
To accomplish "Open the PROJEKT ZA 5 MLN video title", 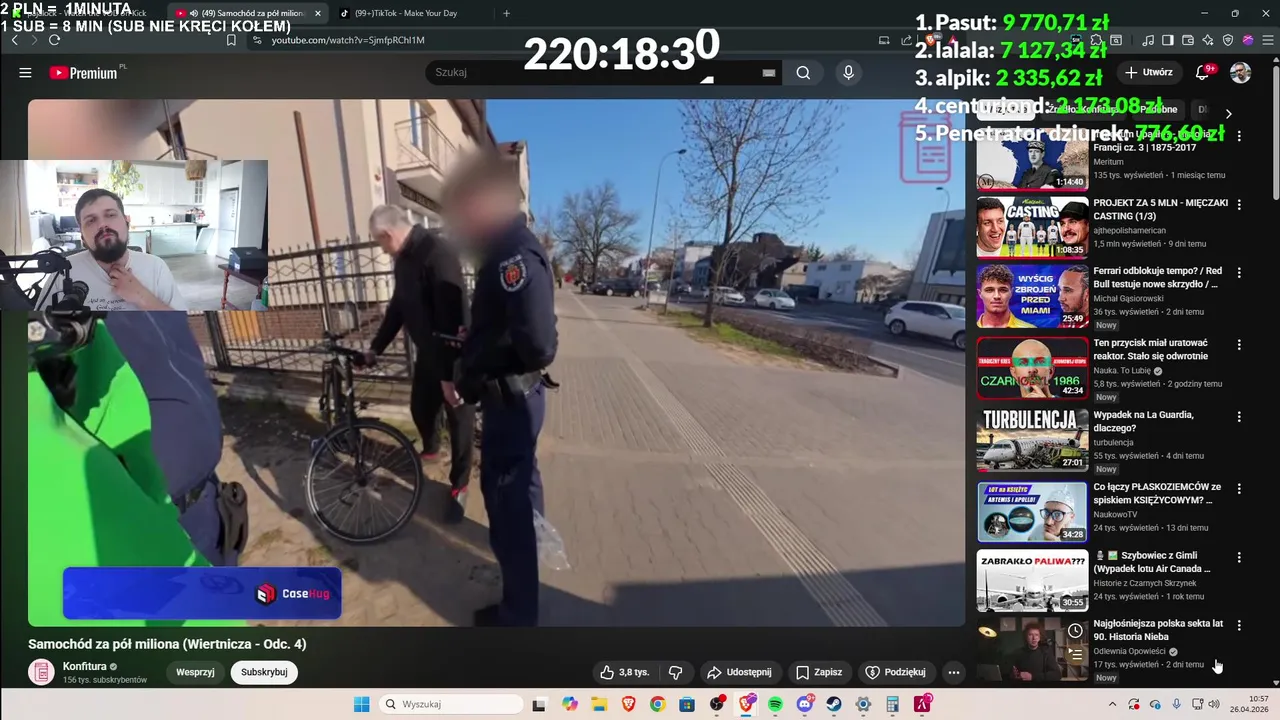I will [x=1160, y=209].
